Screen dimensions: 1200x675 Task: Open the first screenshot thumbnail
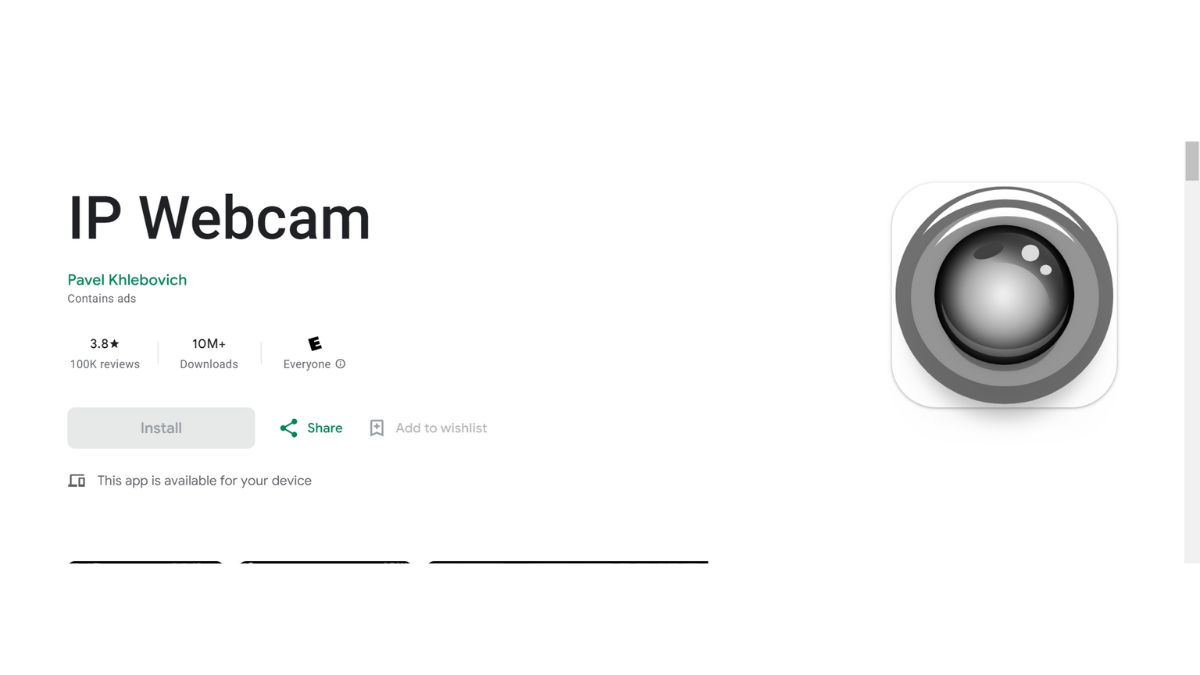146,562
